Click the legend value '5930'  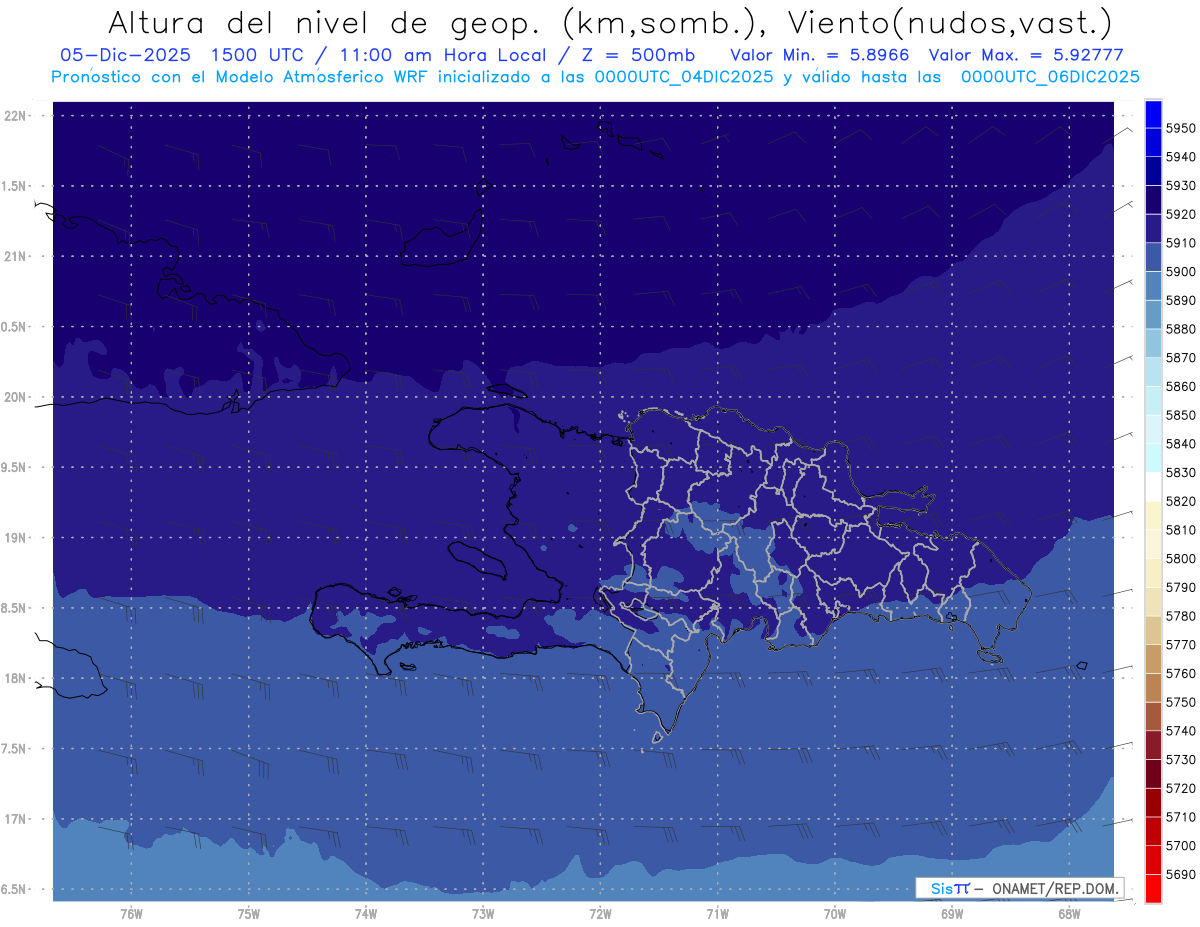(1180, 186)
